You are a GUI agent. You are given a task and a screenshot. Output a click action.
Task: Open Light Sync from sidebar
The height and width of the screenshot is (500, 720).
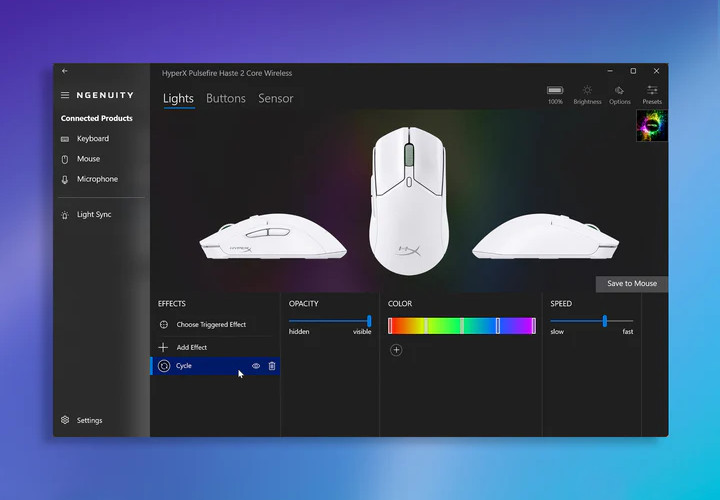click(x=94, y=214)
